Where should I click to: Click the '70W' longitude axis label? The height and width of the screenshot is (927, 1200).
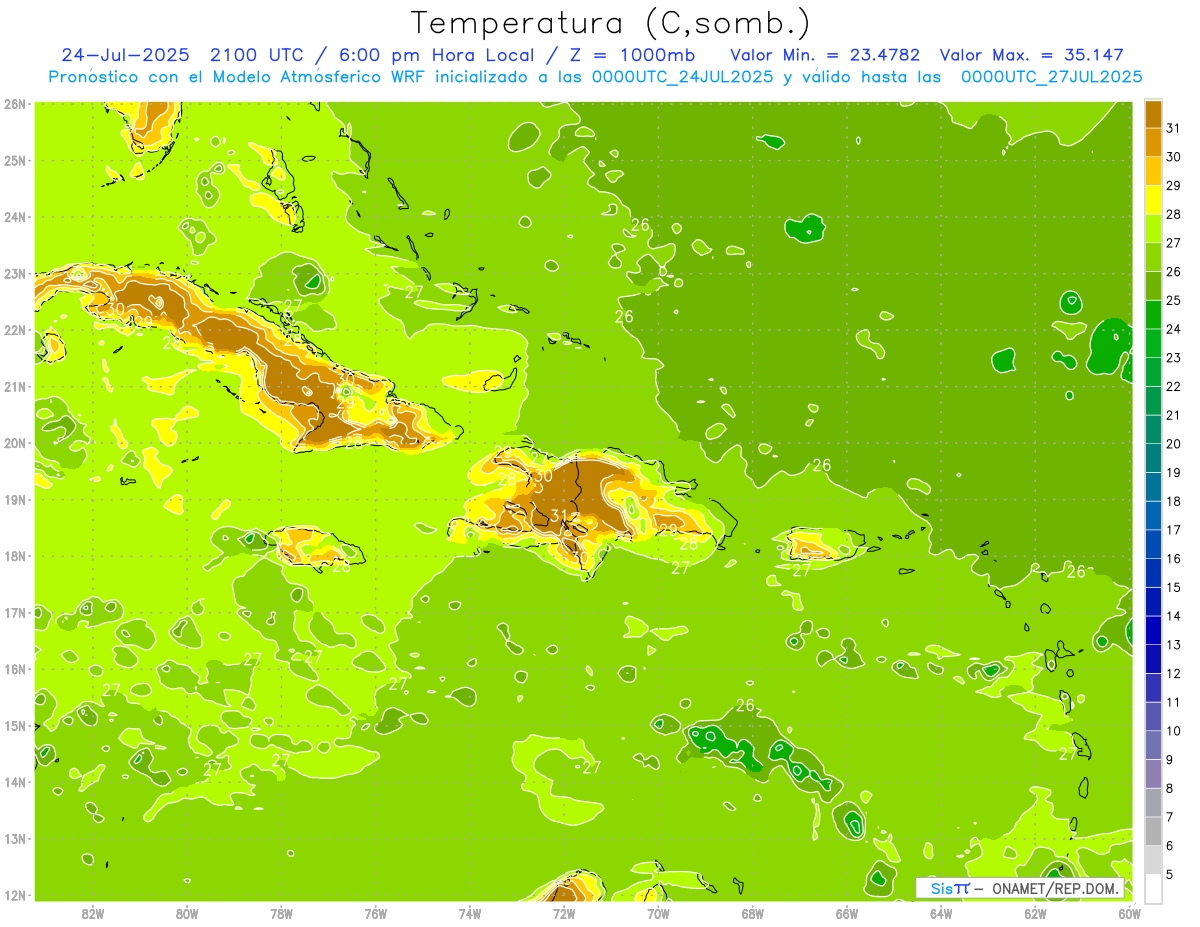click(658, 914)
